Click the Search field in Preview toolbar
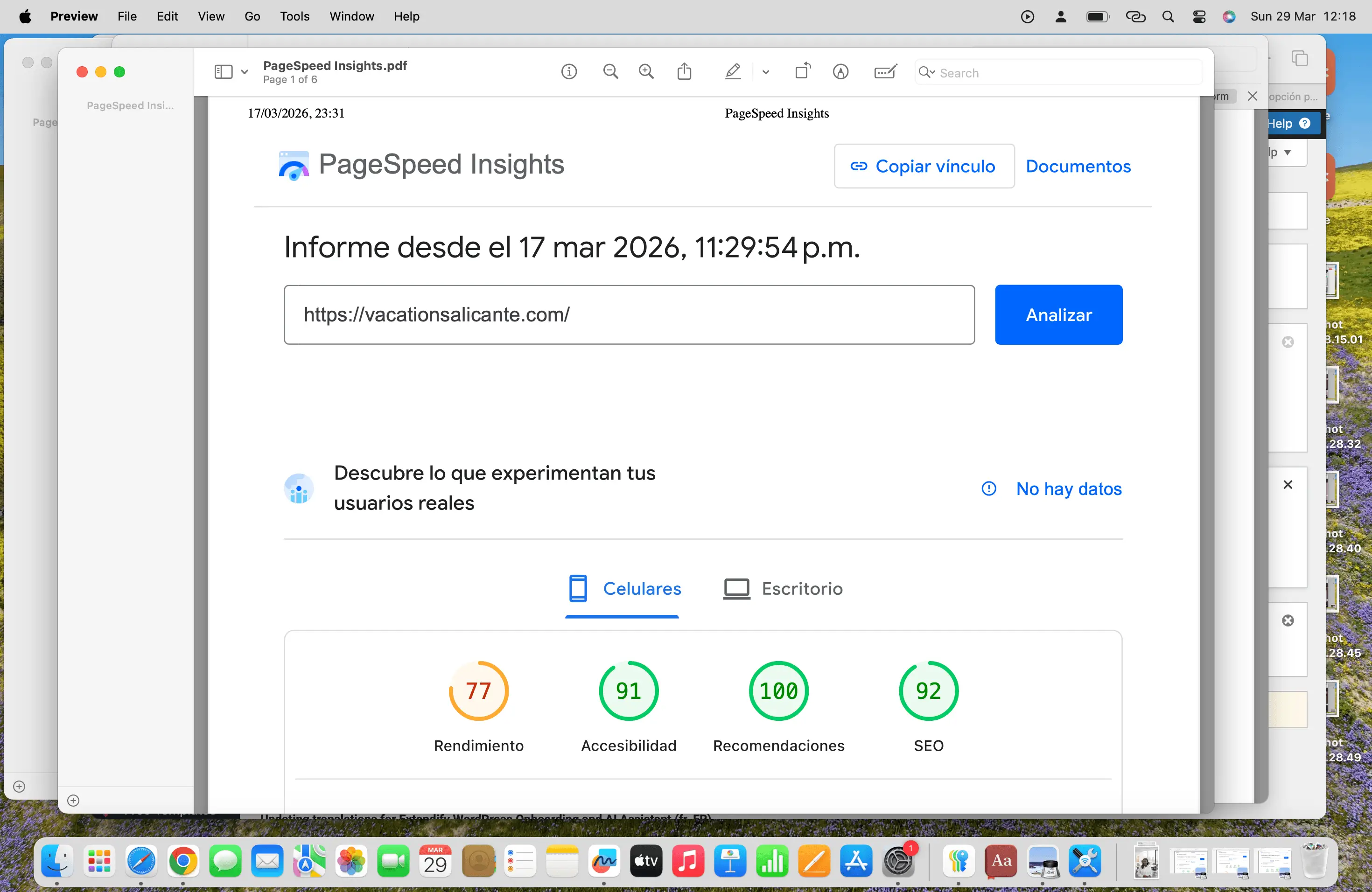Viewport: 1372px width, 892px height. point(1058,73)
